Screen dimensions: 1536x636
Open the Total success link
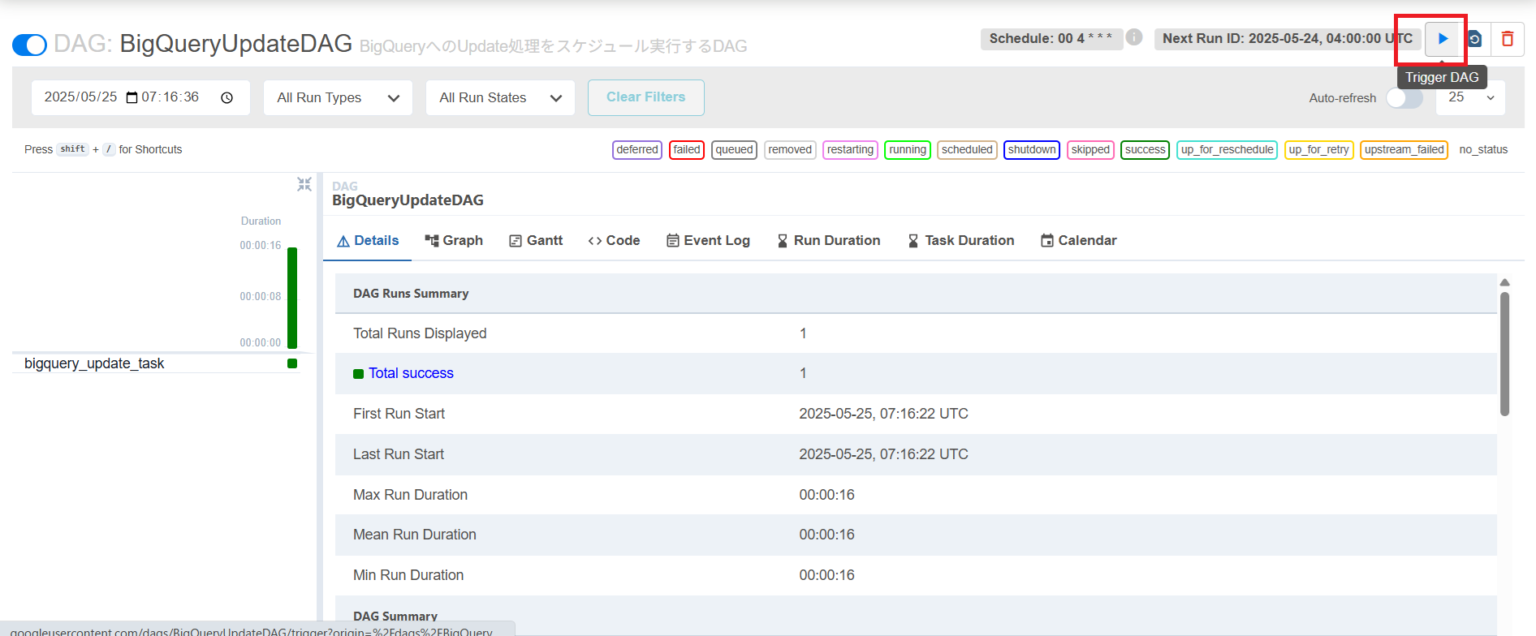point(409,372)
